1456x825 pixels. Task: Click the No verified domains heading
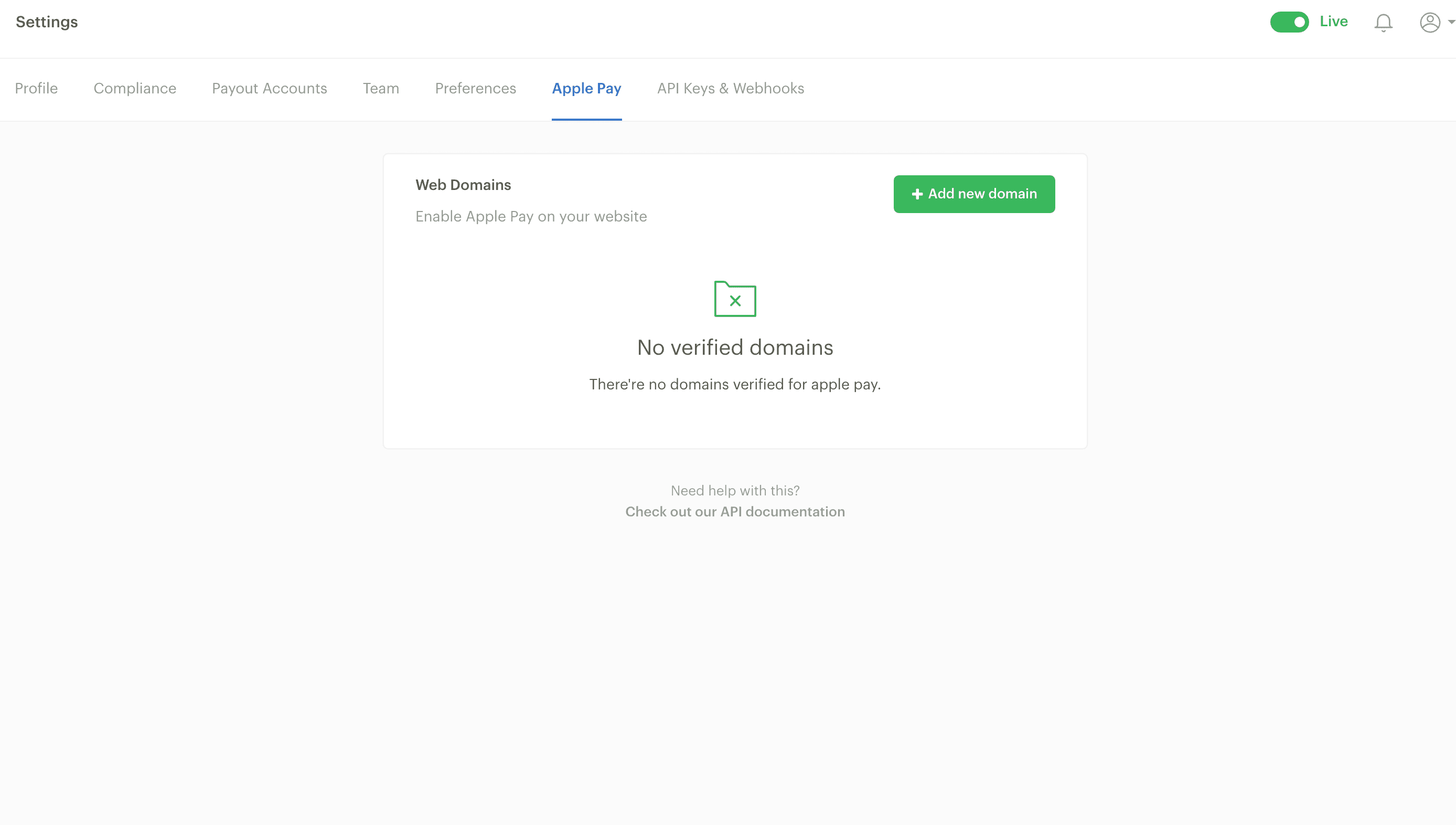(x=735, y=347)
